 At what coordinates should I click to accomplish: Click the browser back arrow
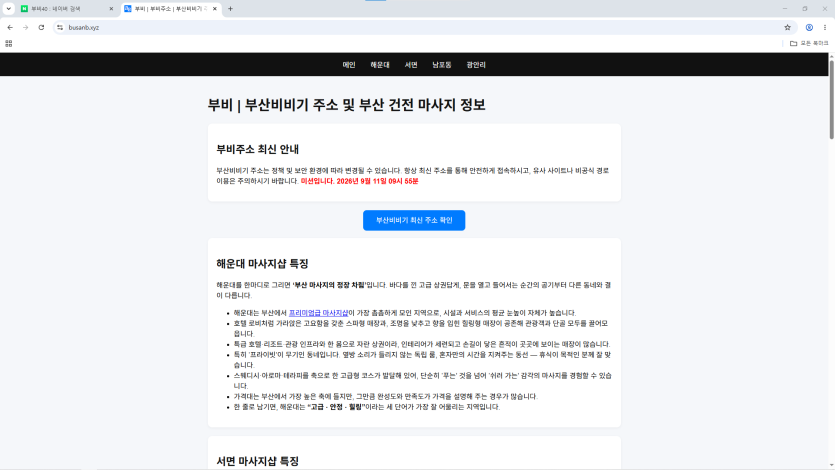[10, 28]
